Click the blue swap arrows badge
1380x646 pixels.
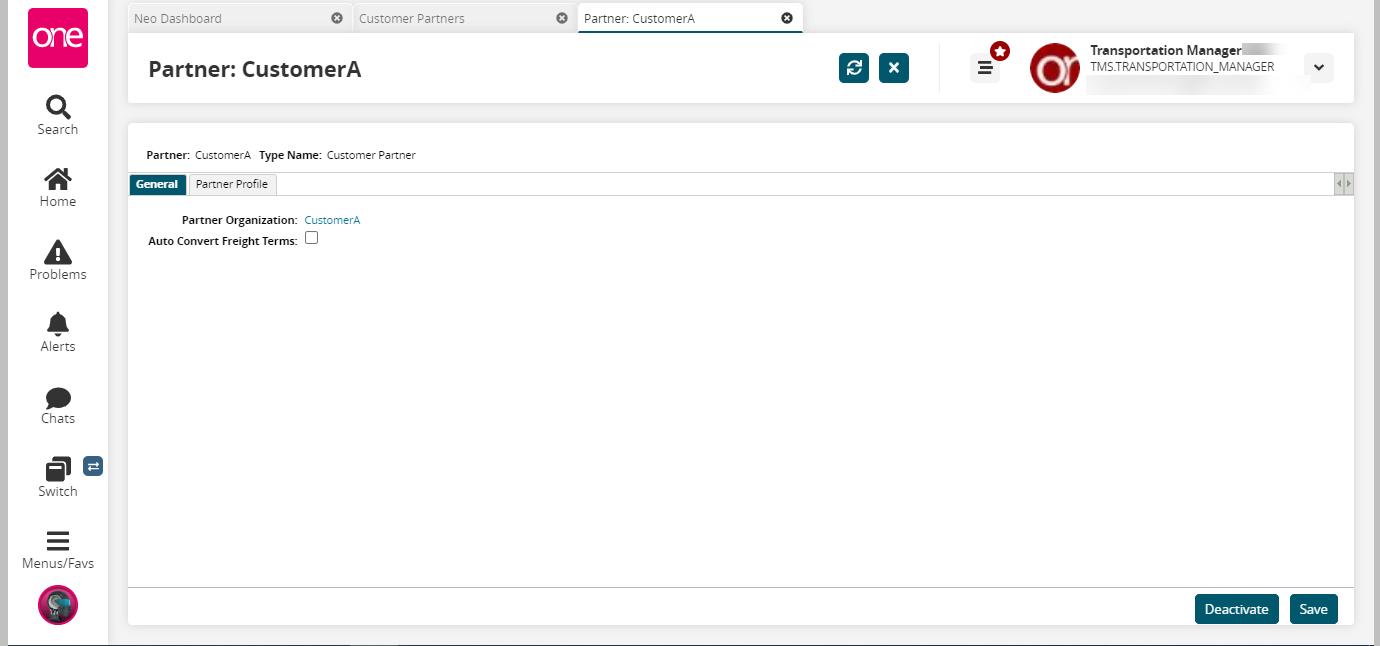pos(93,466)
